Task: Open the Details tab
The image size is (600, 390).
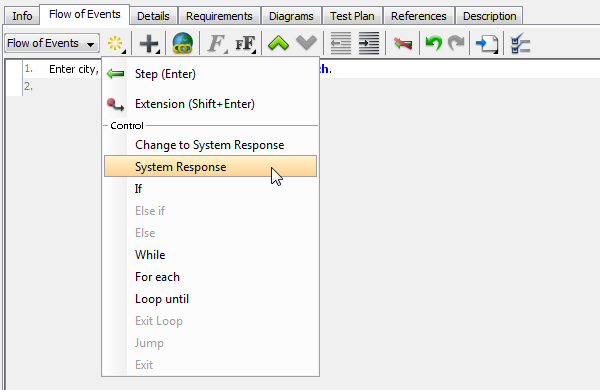Action: pos(153,16)
